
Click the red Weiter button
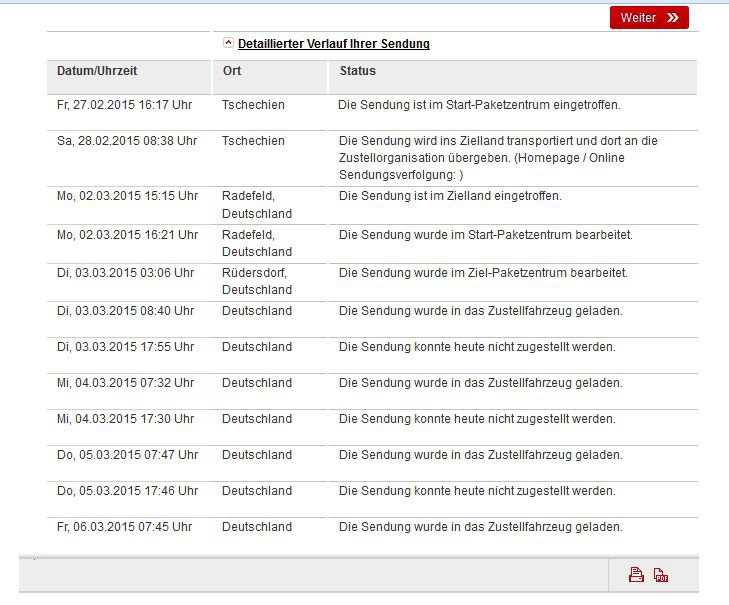649,18
